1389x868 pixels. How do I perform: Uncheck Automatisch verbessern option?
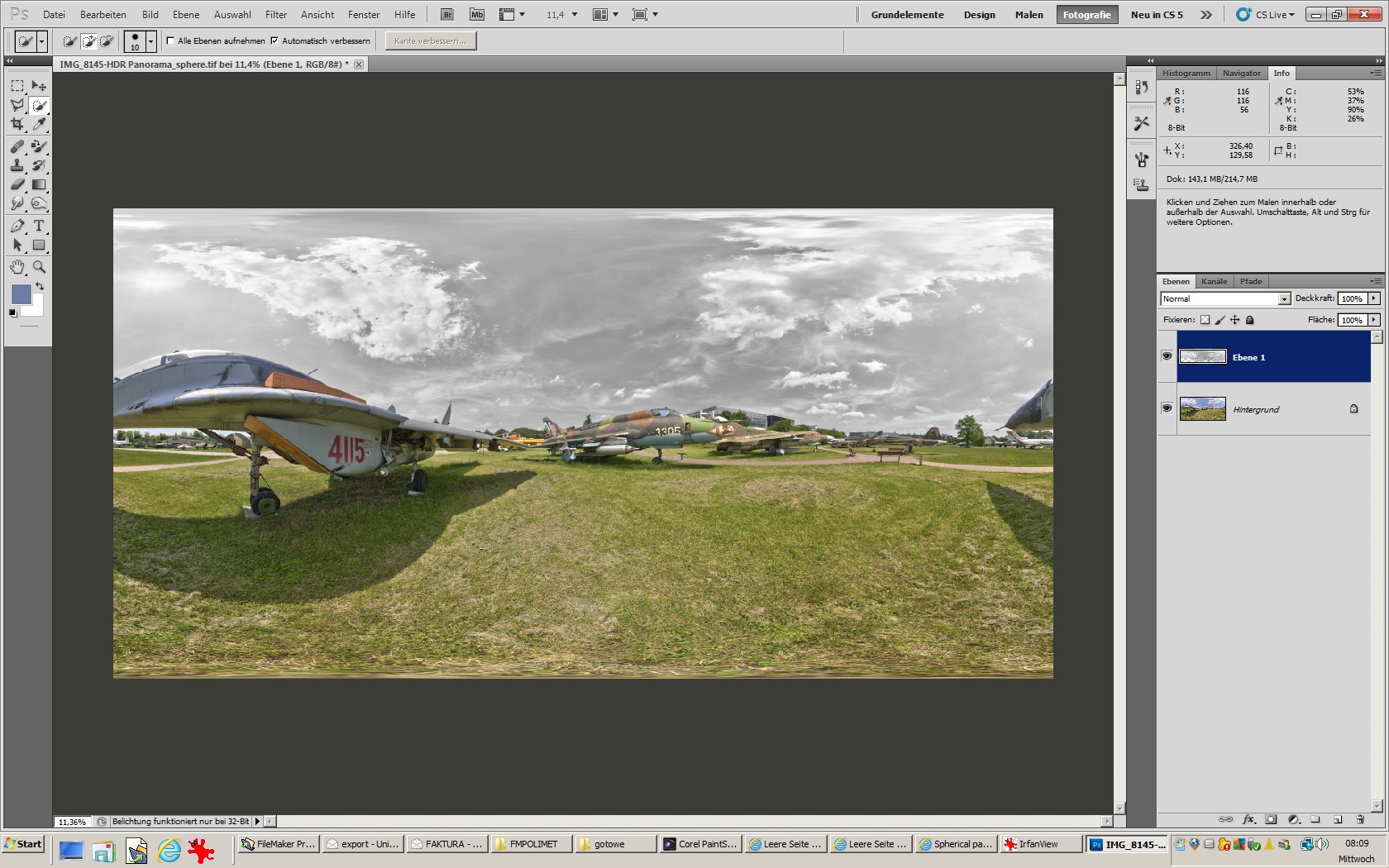[x=274, y=41]
